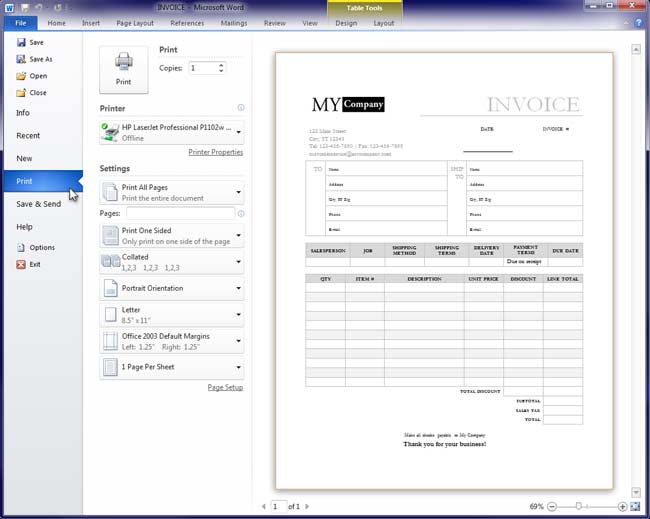Click the Quick Access Save icon in the title bar

(25, 7)
